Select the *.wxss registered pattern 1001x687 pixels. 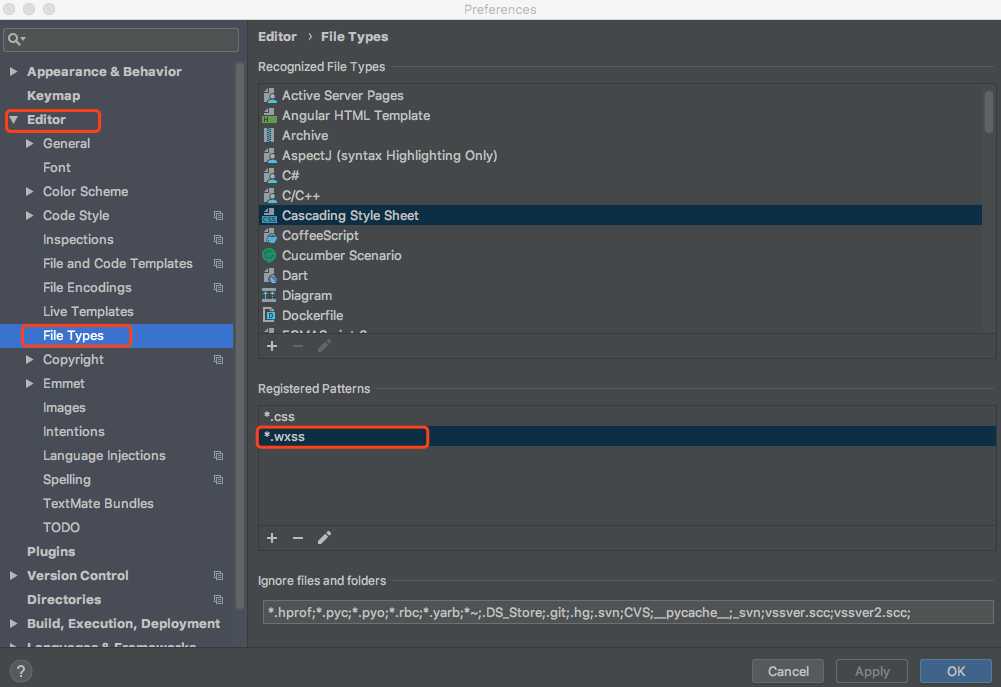(627, 437)
